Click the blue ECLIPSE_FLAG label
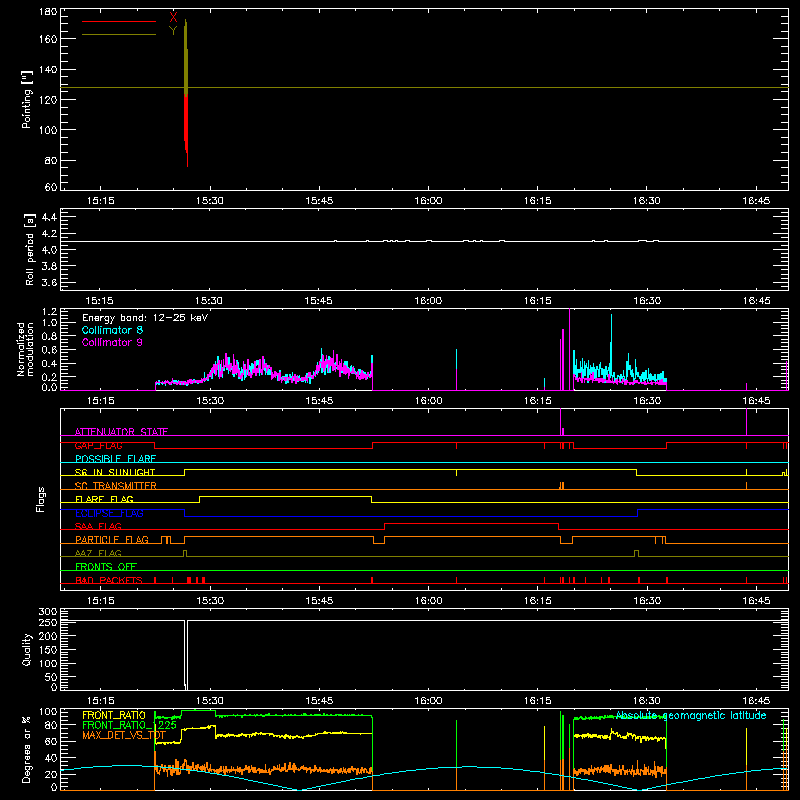Screen dimensions: 800x800 coord(109,513)
